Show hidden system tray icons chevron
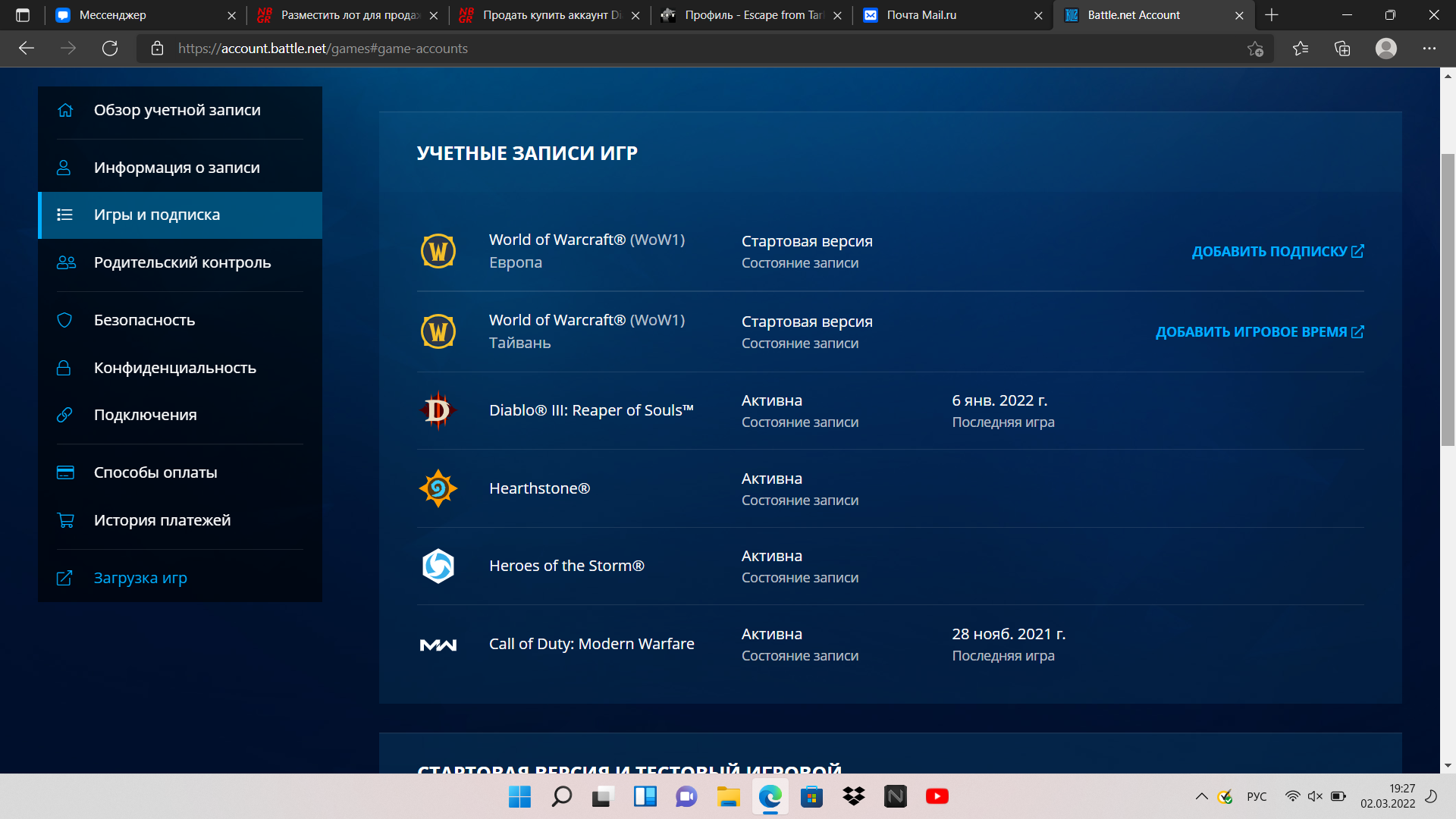This screenshot has height=819, width=1456. tap(1201, 796)
